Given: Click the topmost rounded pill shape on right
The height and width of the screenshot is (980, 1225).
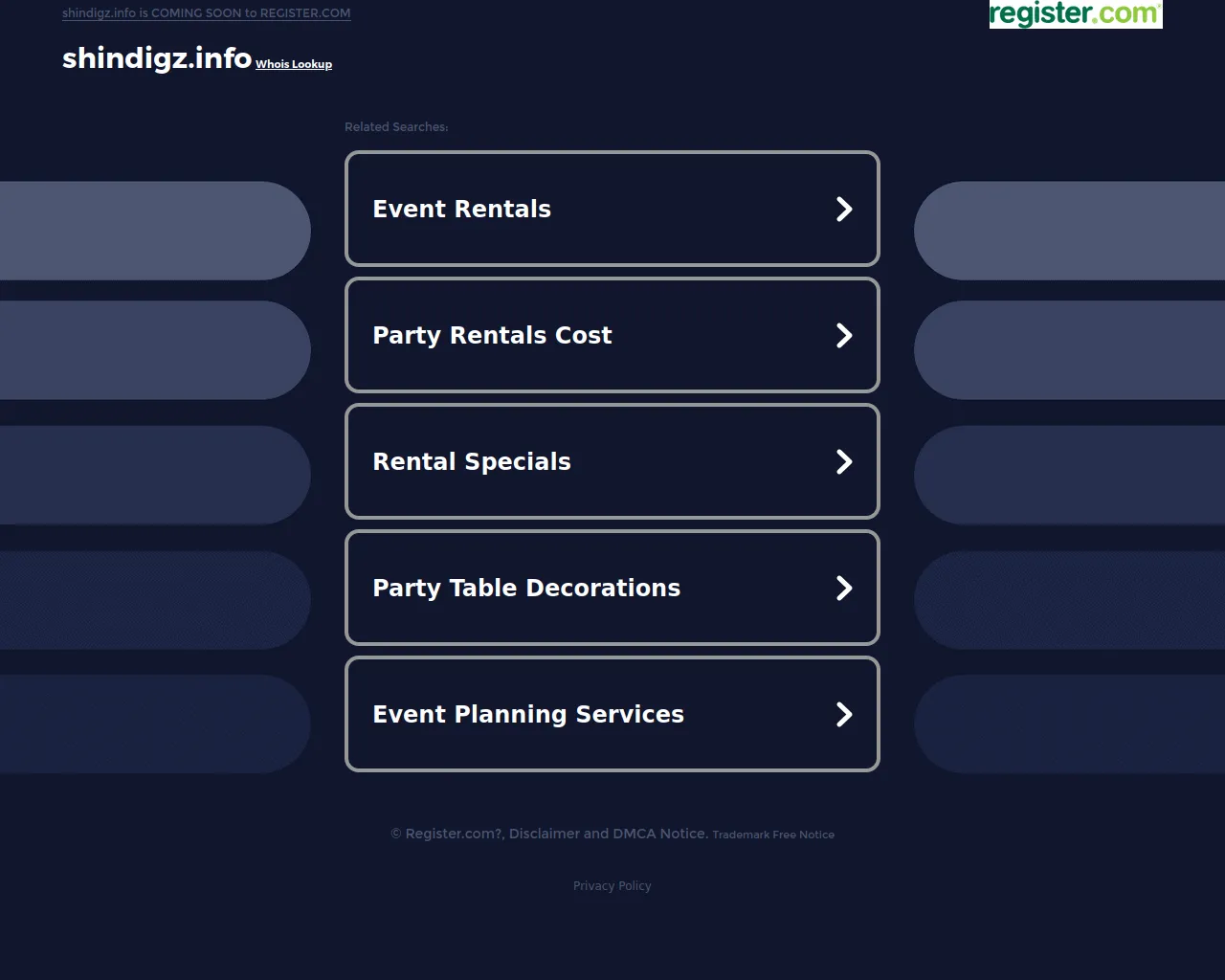Looking at the screenshot, I should pos(1069,231).
